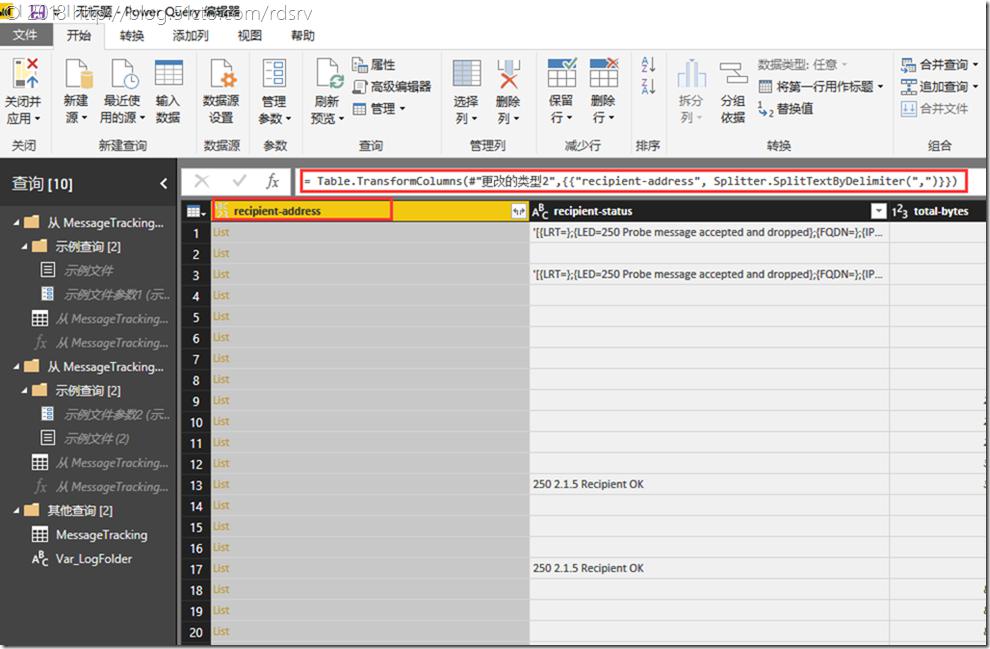Sort ascending with the A-Z icon
Screen dimensions: 990x649
click(x=648, y=64)
